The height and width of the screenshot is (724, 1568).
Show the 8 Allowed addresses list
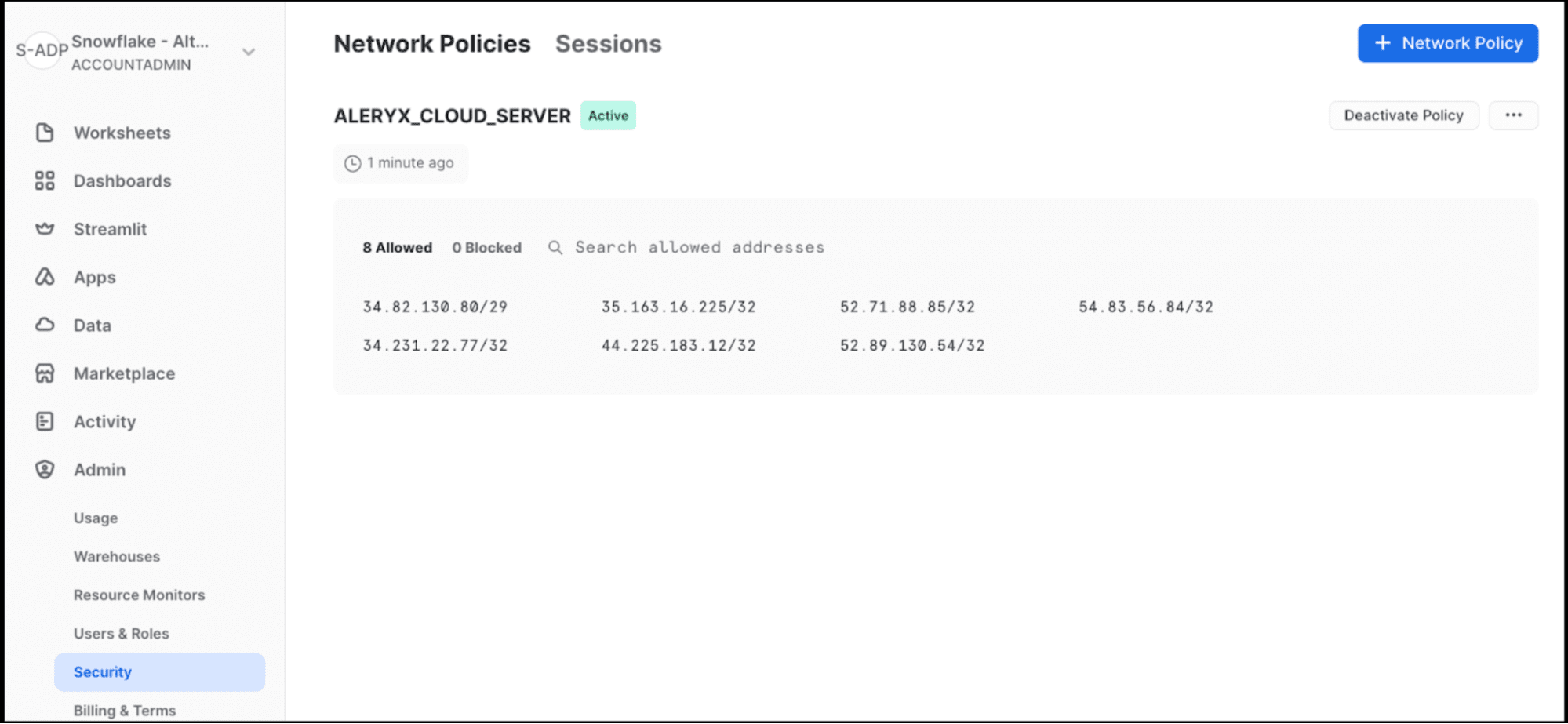397,248
